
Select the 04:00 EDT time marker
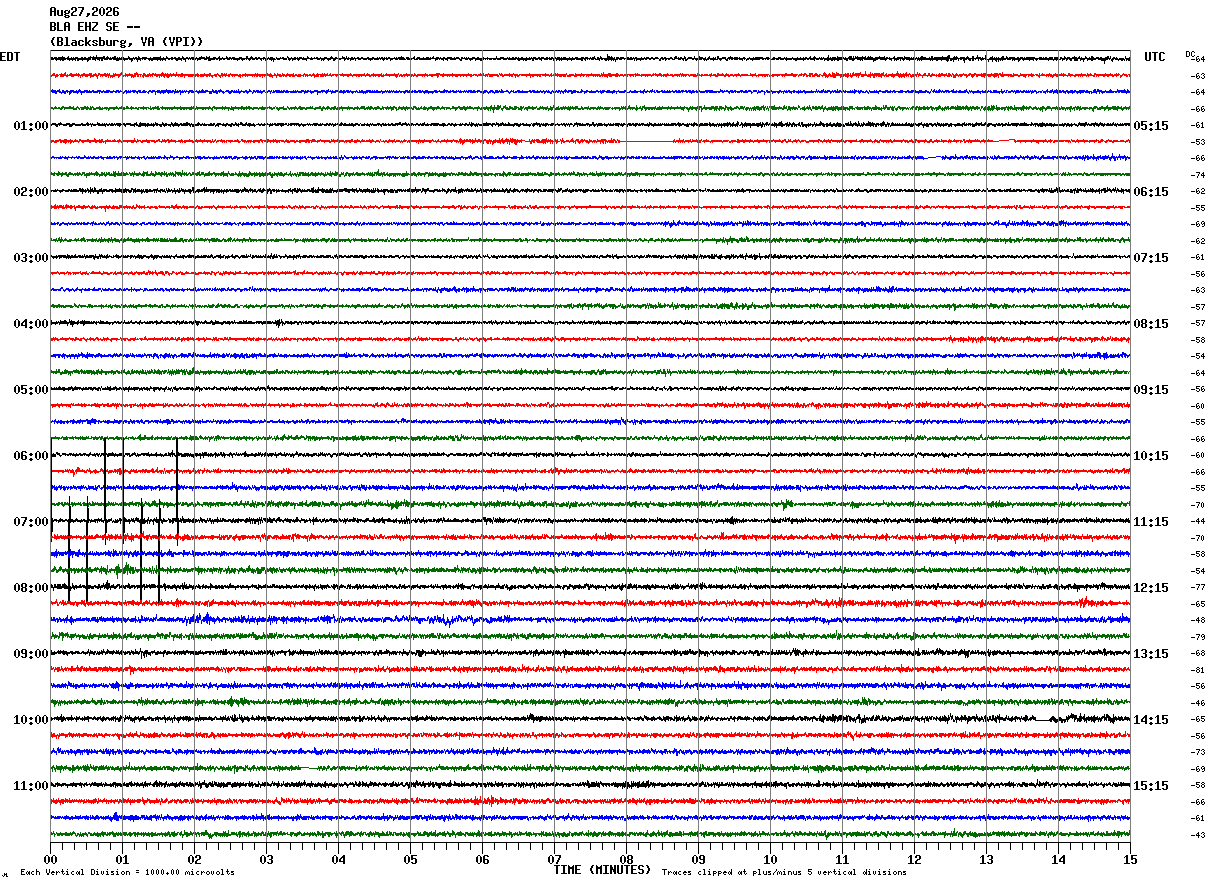pos(31,324)
